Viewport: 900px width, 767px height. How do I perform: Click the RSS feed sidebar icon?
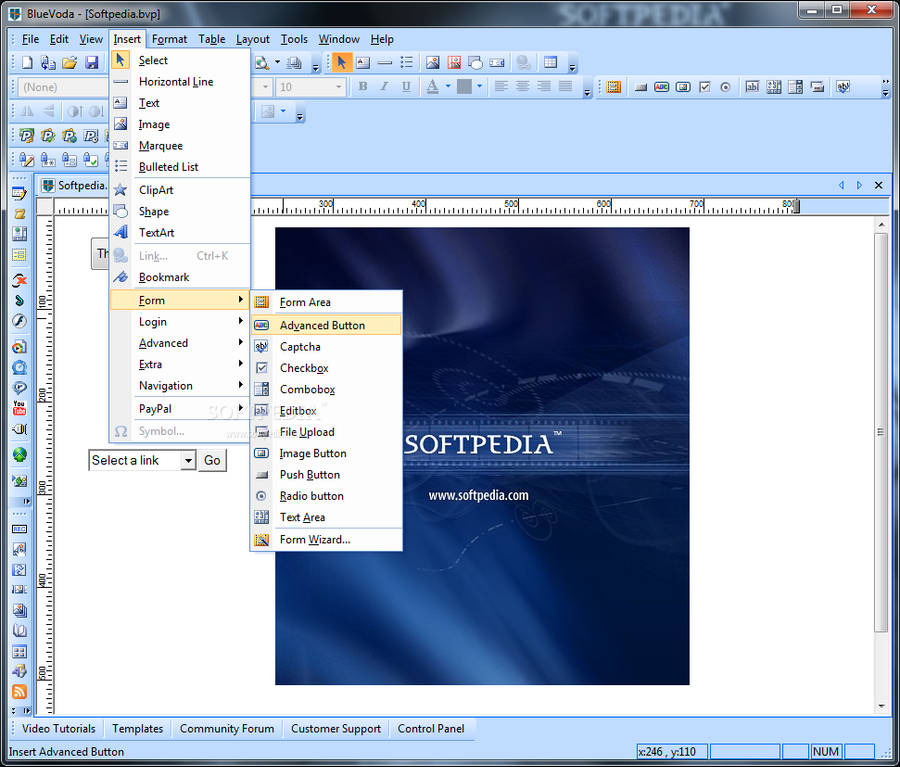pos(19,692)
